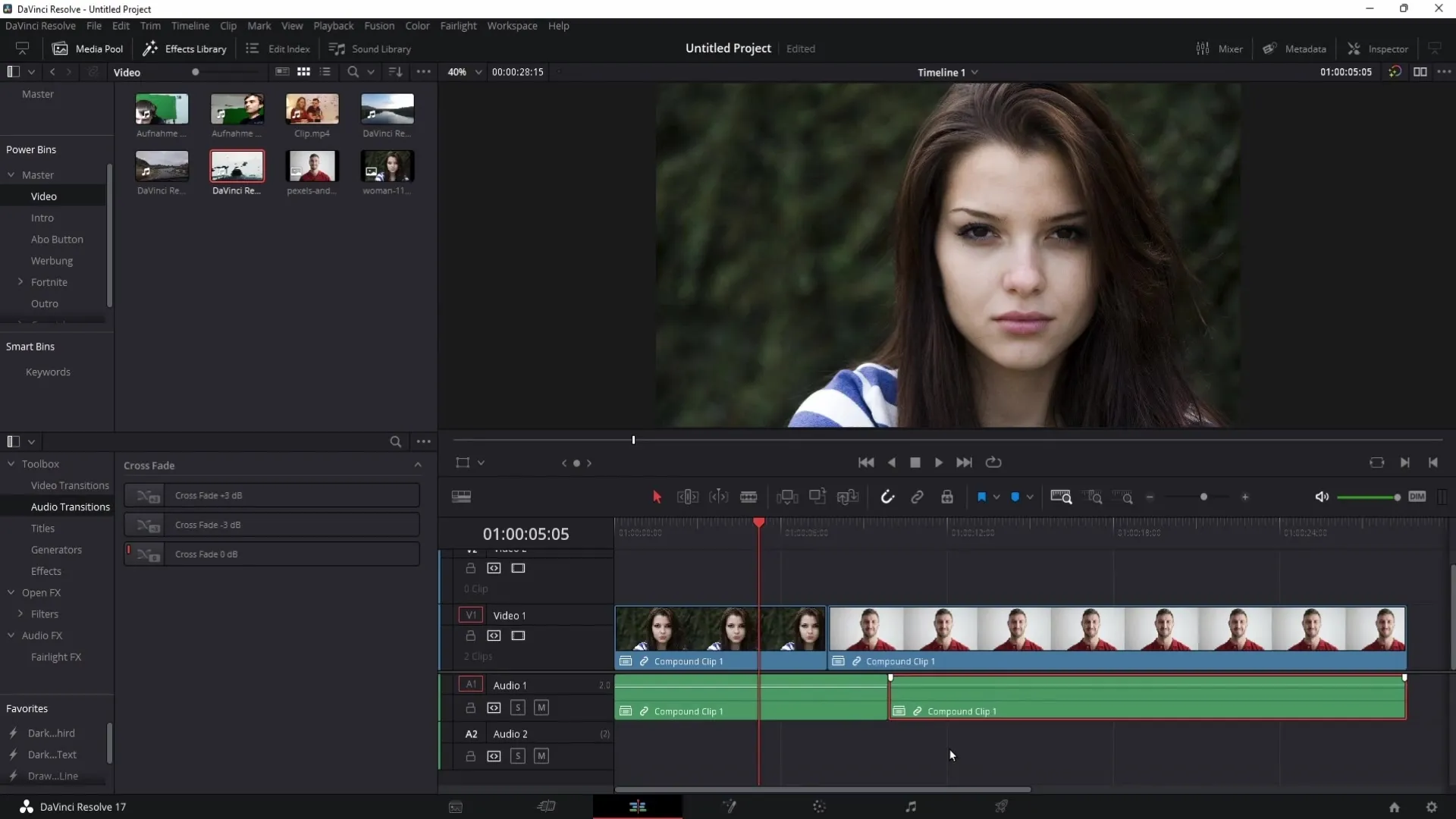The image size is (1456, 819).
Task: Click the Clip linking/unlink icon in toolbar
Action: [917, 497]
